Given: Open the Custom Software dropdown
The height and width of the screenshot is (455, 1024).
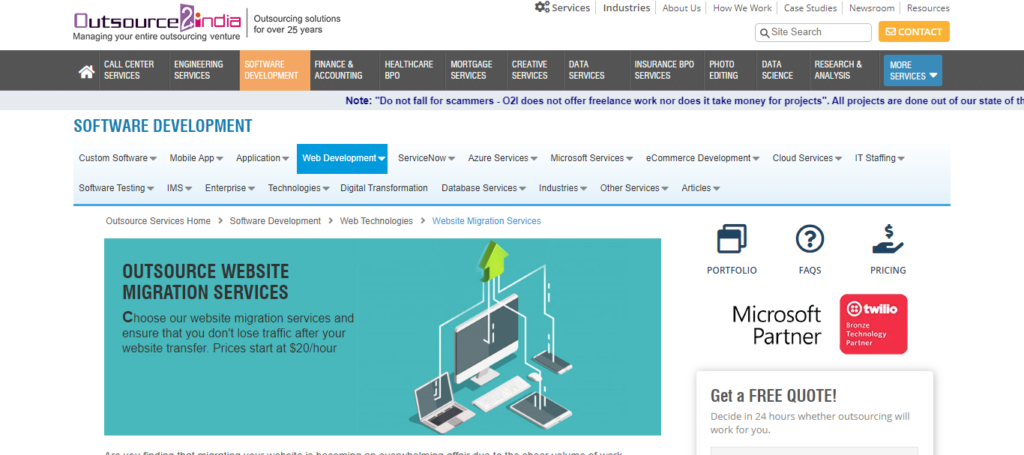Looking at the screenshot, I should (x=117, y=158).
